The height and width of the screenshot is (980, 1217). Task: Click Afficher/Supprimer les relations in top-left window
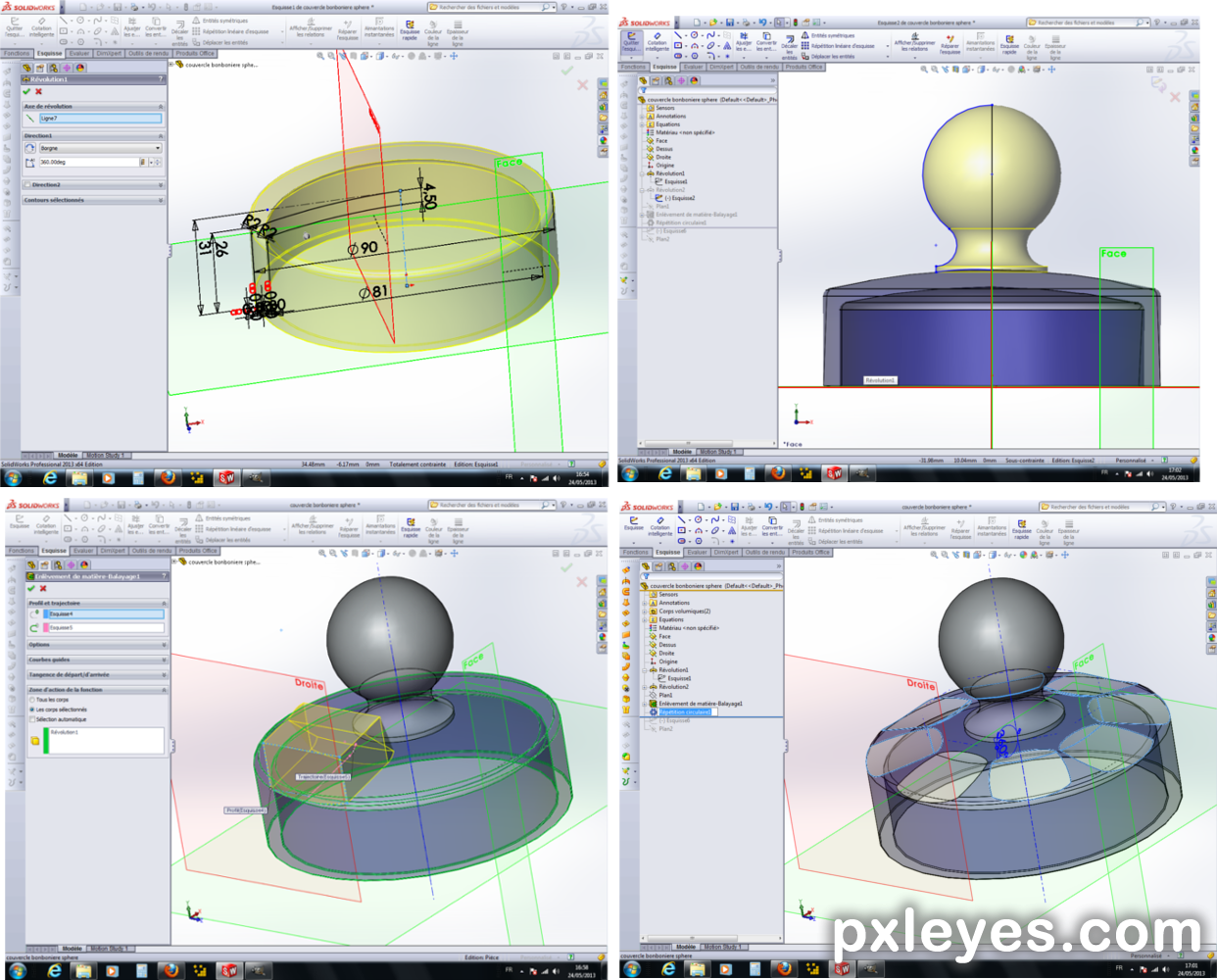pyautogui.click(x=311, y=29)
